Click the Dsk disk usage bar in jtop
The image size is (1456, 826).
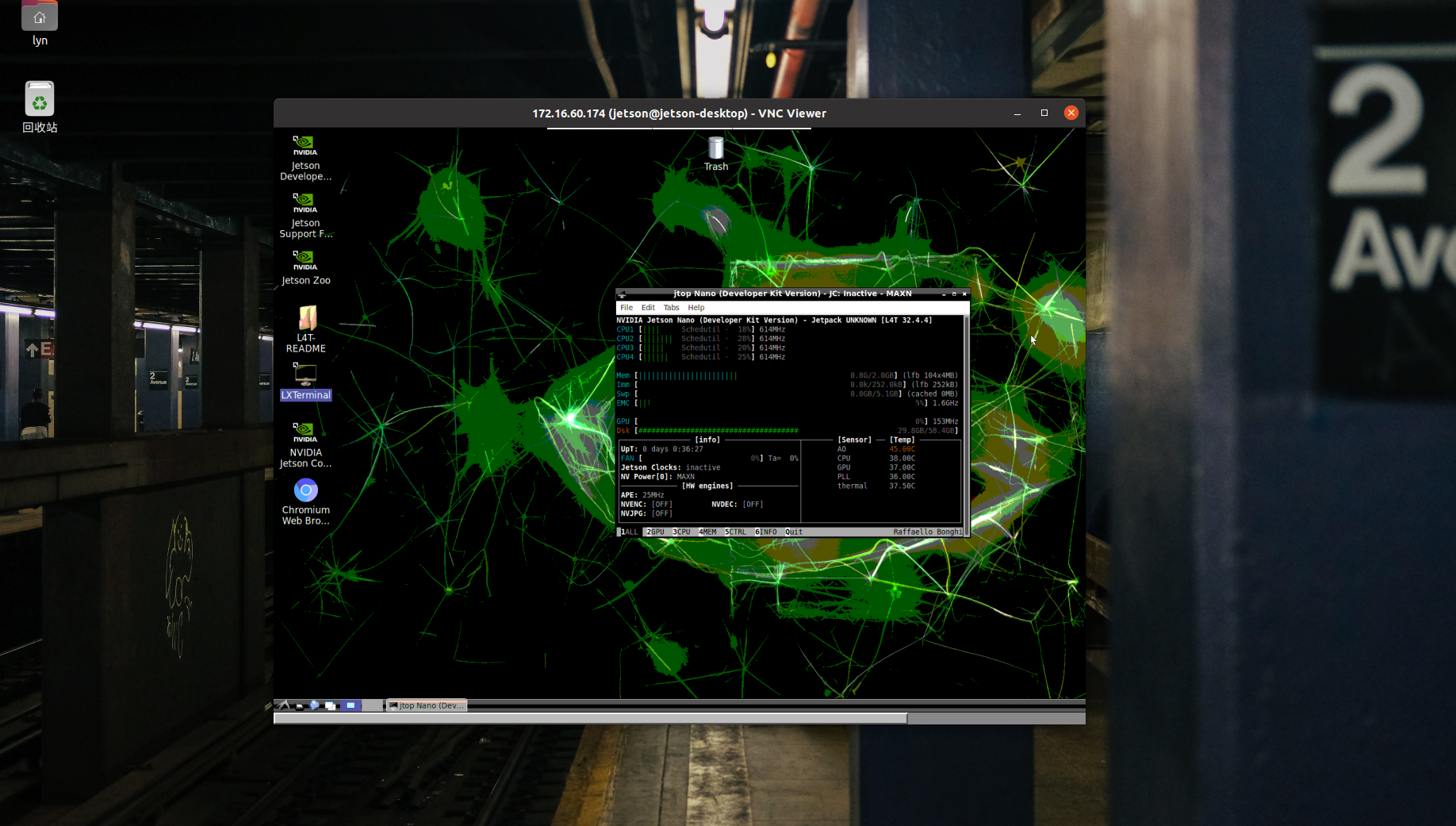click(x=787, y=431)
